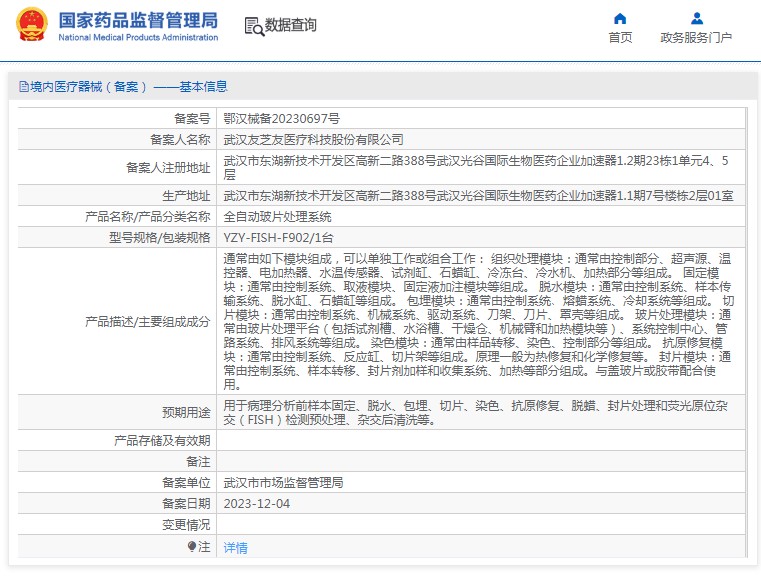Select the 备案人名称 label
Viewport: 761px width, 576px height.
[x=180, y=140]
